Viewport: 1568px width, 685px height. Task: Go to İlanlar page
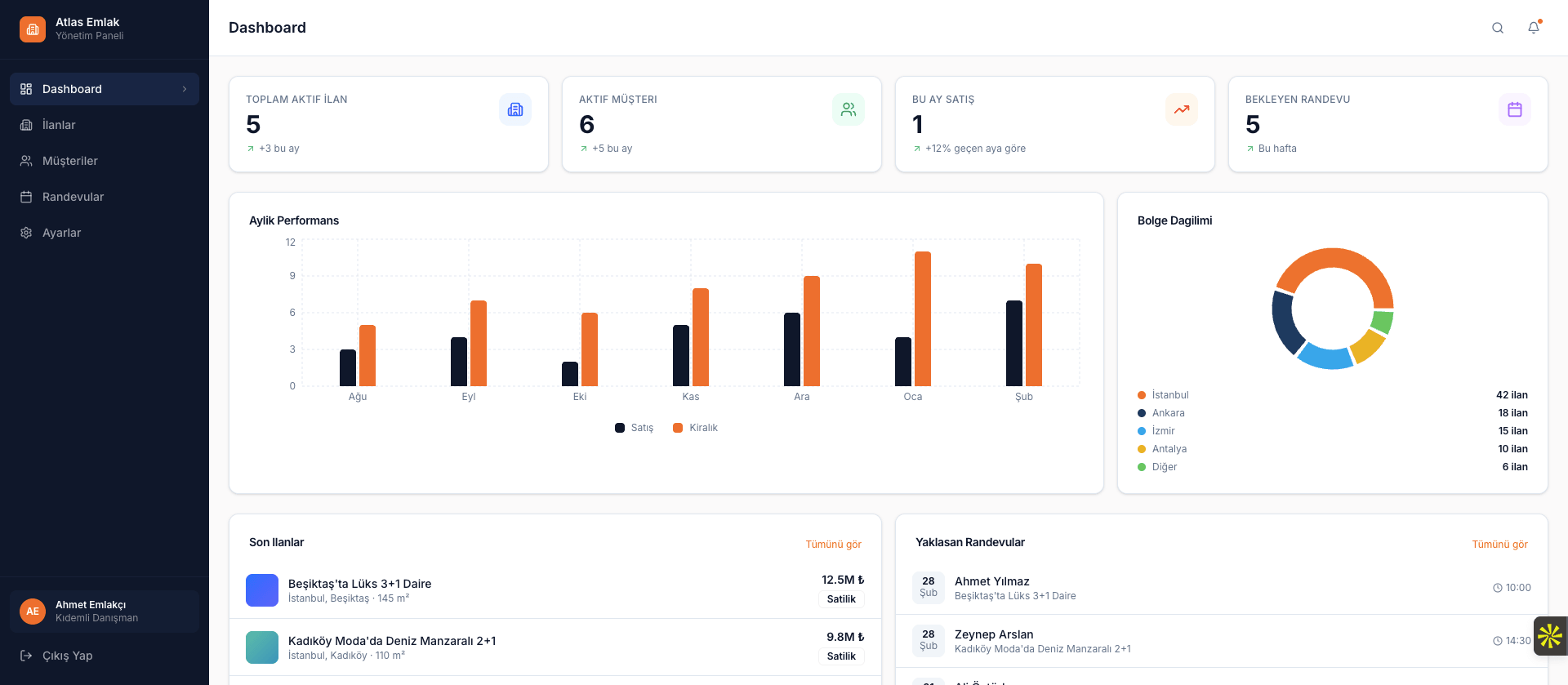point(105,125)
